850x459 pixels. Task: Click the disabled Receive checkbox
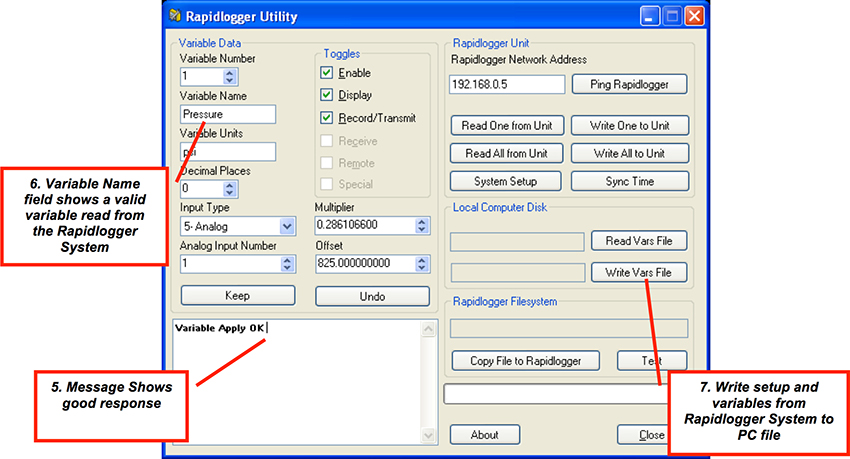click(326, 141)
